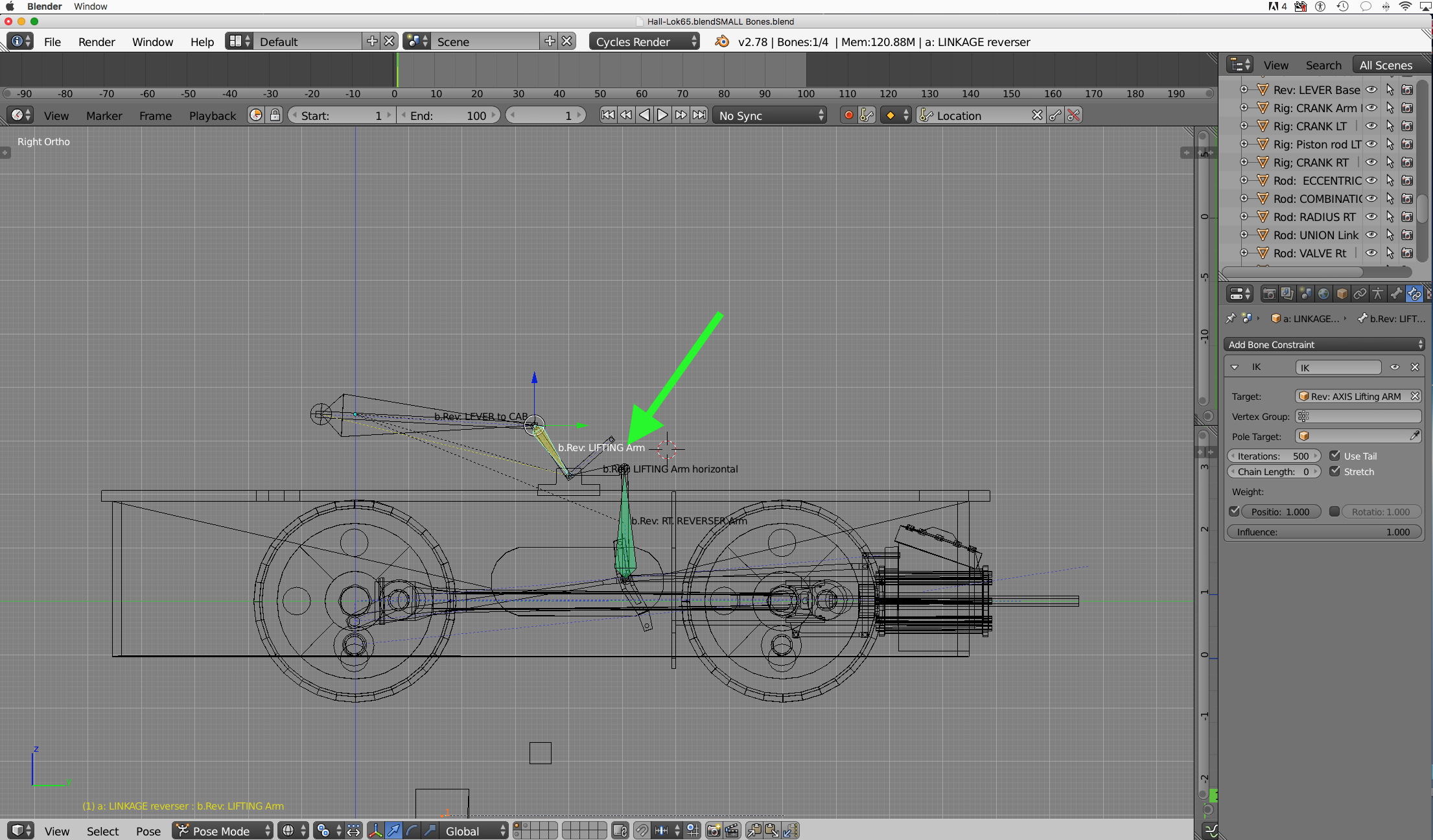Click the OpenGL render animation clapper icon
The image size is (1433, 840).
point(732,830)
